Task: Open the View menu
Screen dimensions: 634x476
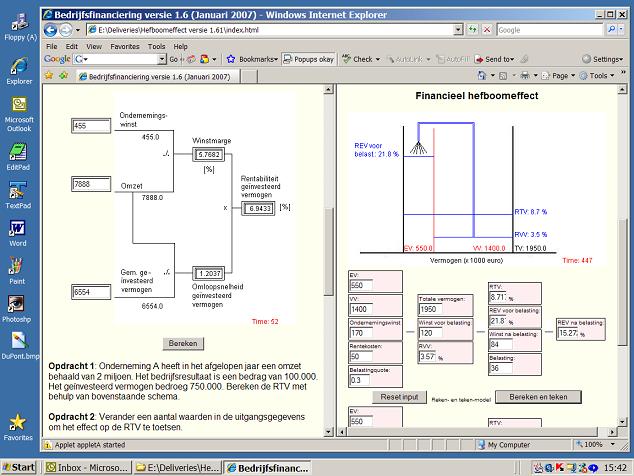Action: click(x=94, y=47)
